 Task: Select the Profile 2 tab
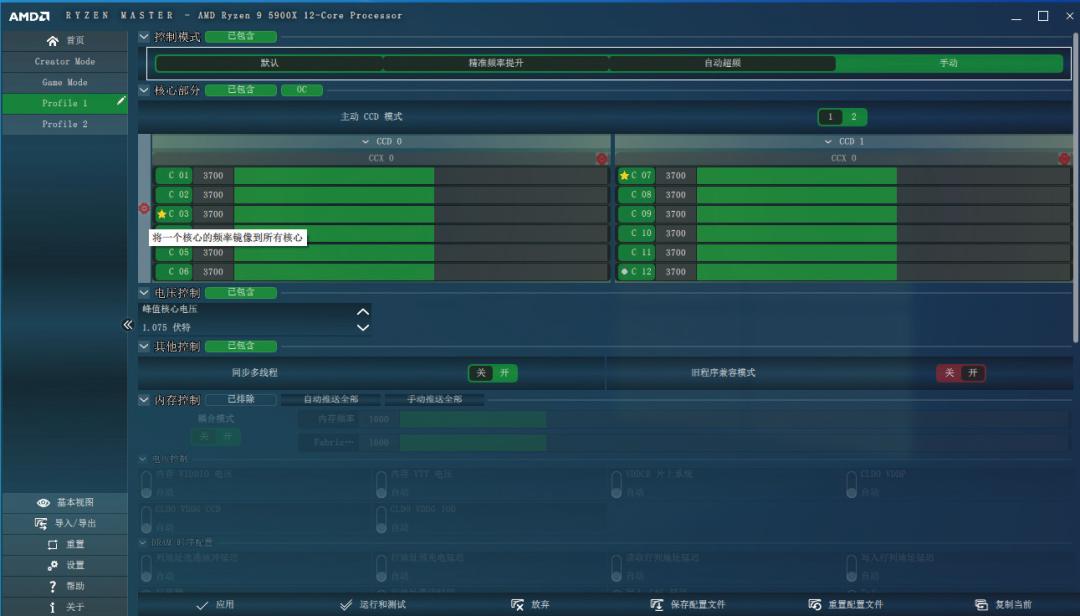(65, 124)
